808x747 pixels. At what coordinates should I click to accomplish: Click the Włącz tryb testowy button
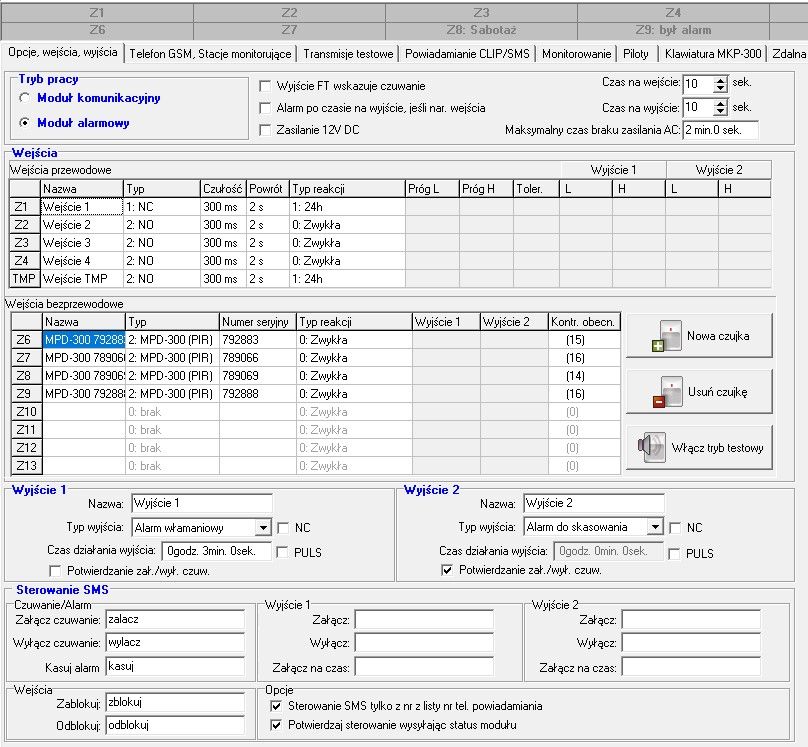(x=699, y=447)
